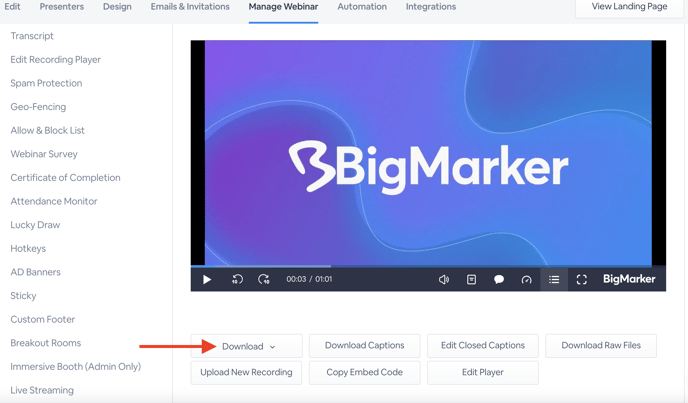Screen dimensions: 688x403
Task: Click Copy Embed Code button
Action: click(x=365, y=372)
